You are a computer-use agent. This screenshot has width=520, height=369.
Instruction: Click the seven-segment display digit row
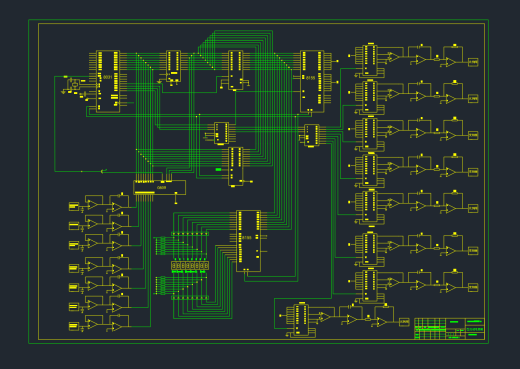190,265
